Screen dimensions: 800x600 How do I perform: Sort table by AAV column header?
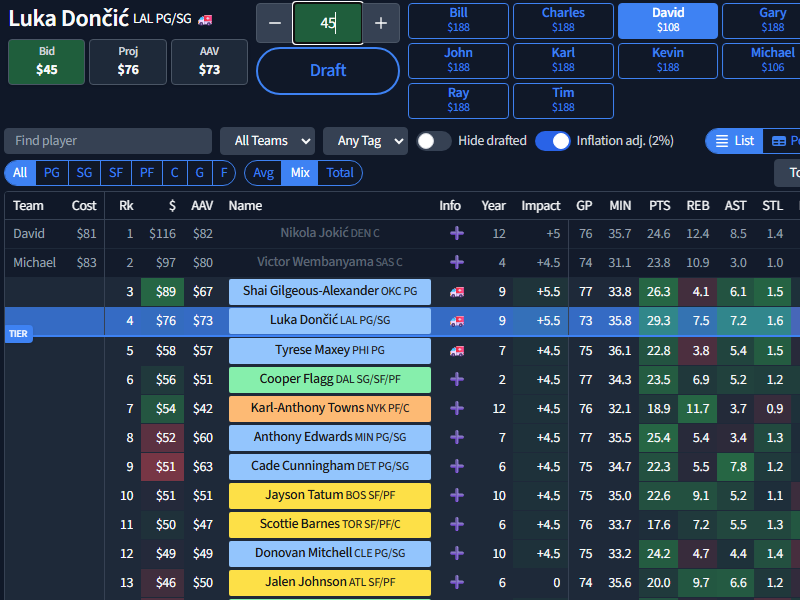202,206
